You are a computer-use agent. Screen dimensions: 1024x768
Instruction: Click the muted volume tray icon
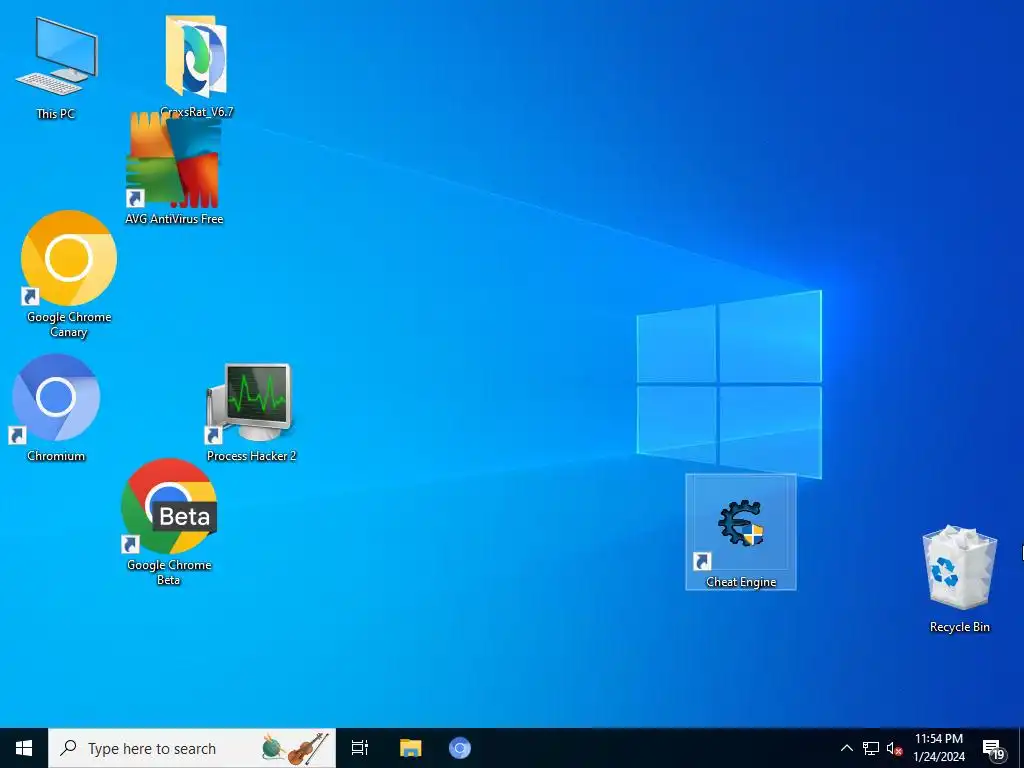(894, 748)
